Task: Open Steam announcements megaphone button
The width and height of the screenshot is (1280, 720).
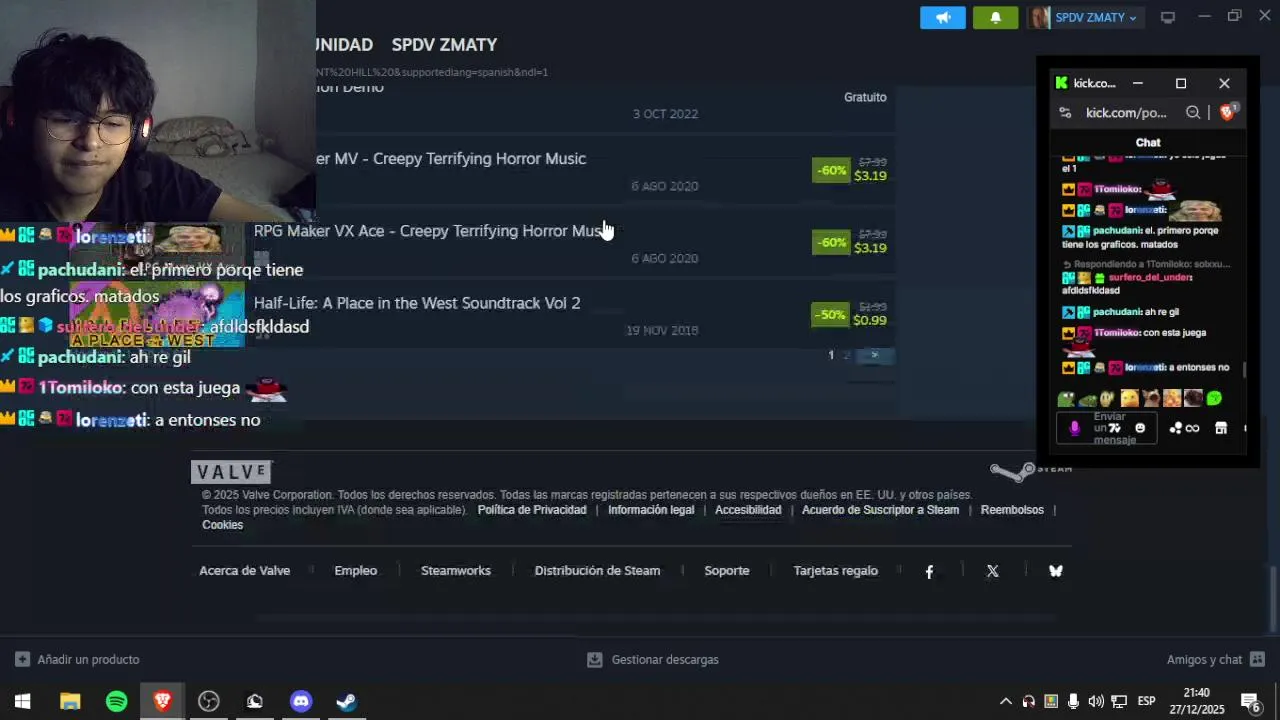Action: [943, 17]
